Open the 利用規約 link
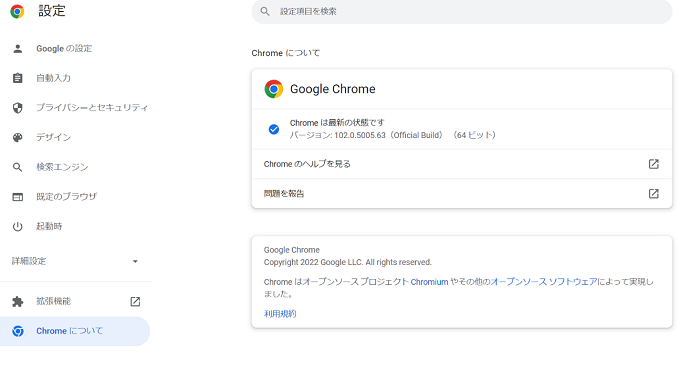This screenshot has width=700, height=373. tap(280, 314)
